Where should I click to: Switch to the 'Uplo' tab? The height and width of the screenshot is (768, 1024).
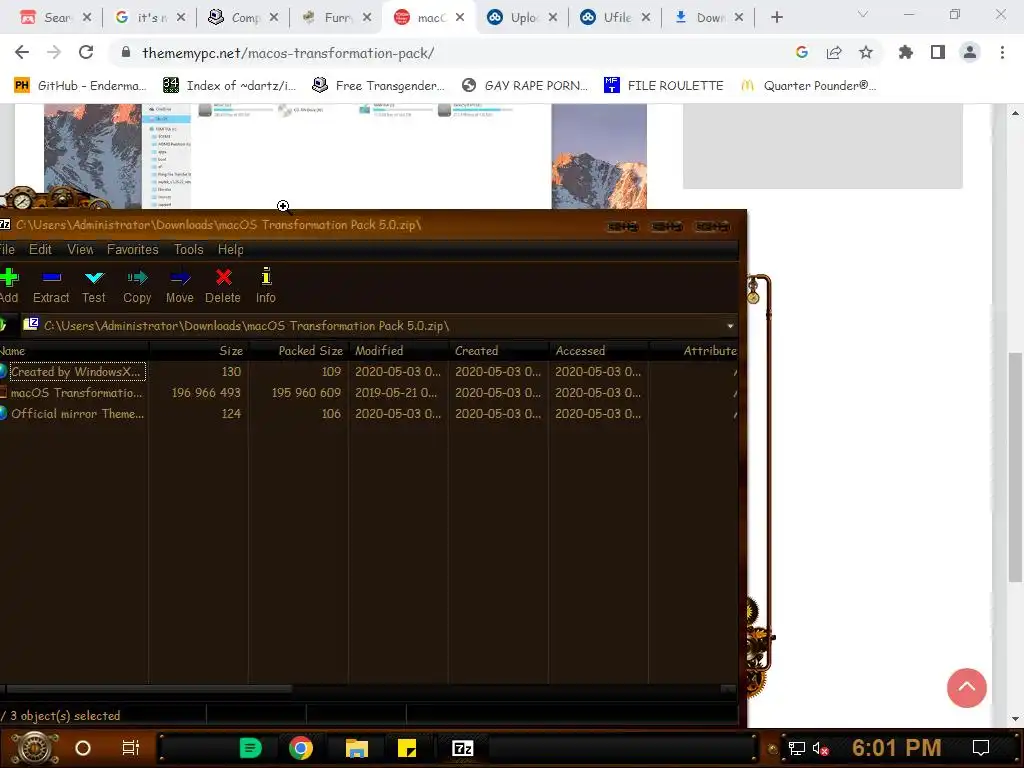point(522,18)
